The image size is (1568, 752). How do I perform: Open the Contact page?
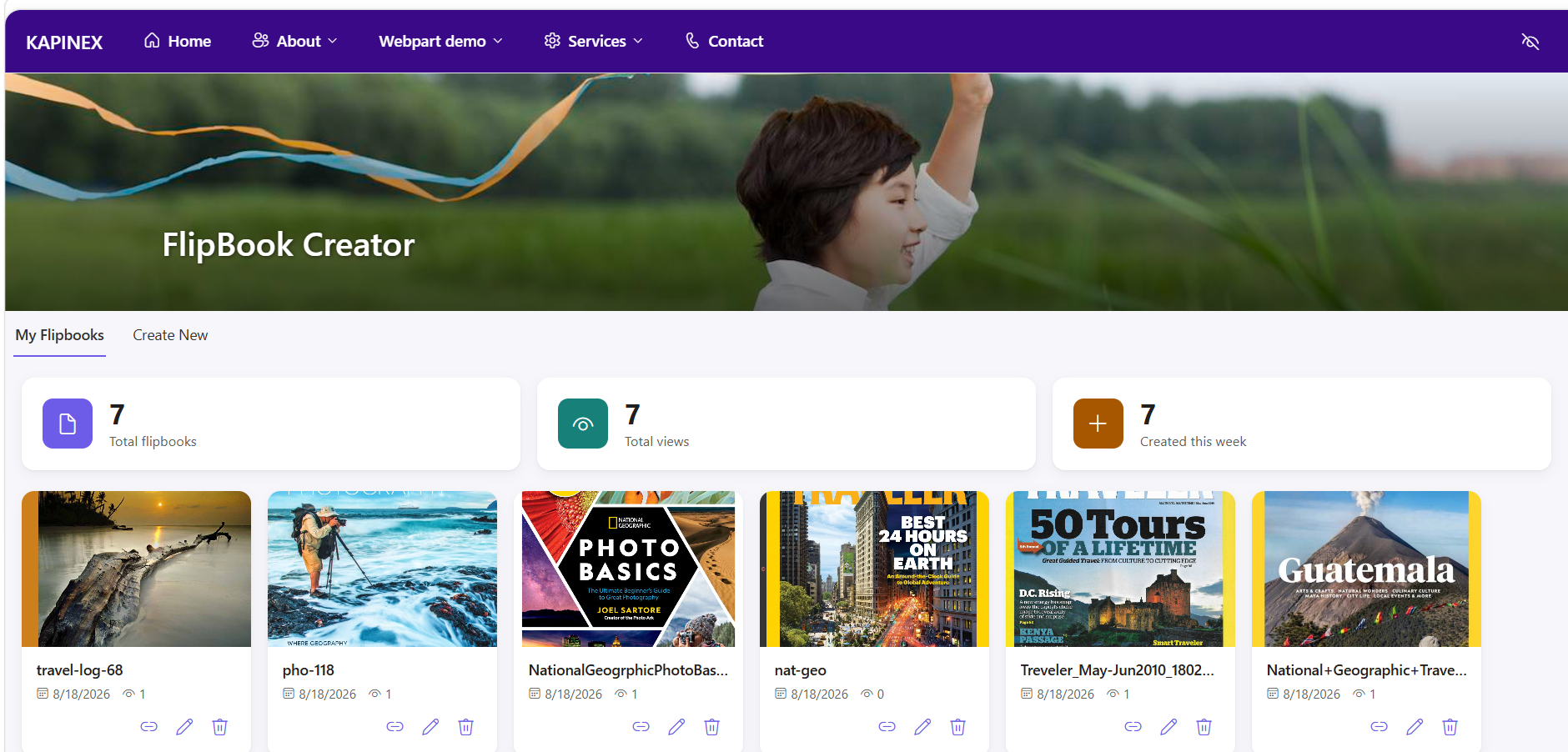pos(723,41)
